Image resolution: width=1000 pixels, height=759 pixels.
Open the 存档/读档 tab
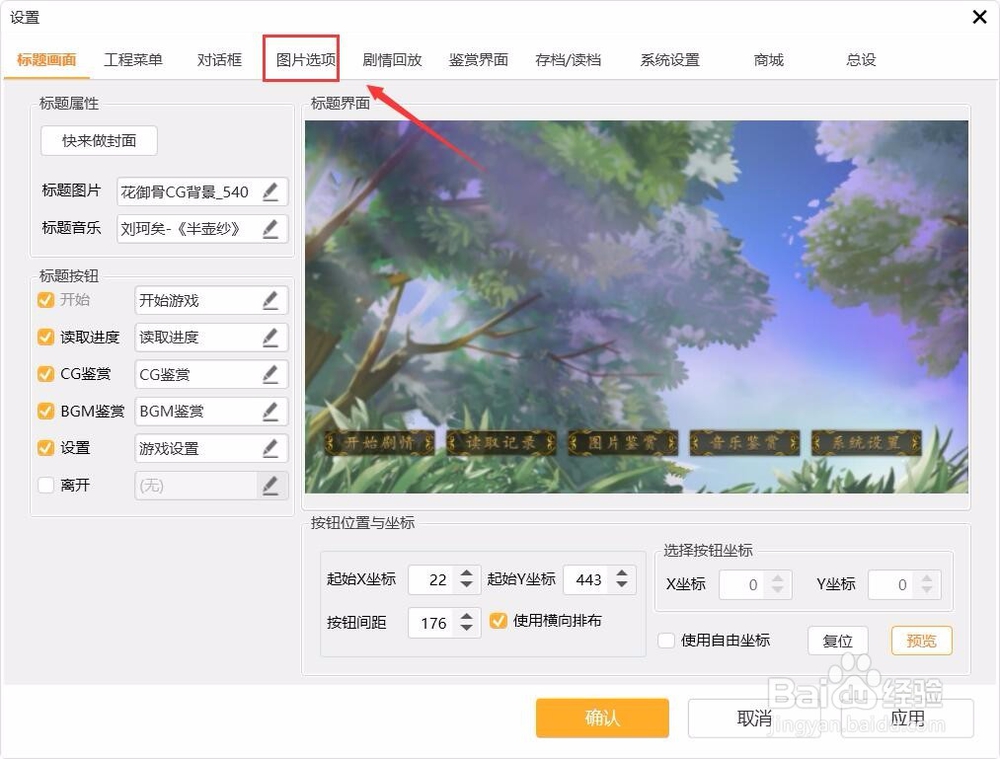(568, 60)
